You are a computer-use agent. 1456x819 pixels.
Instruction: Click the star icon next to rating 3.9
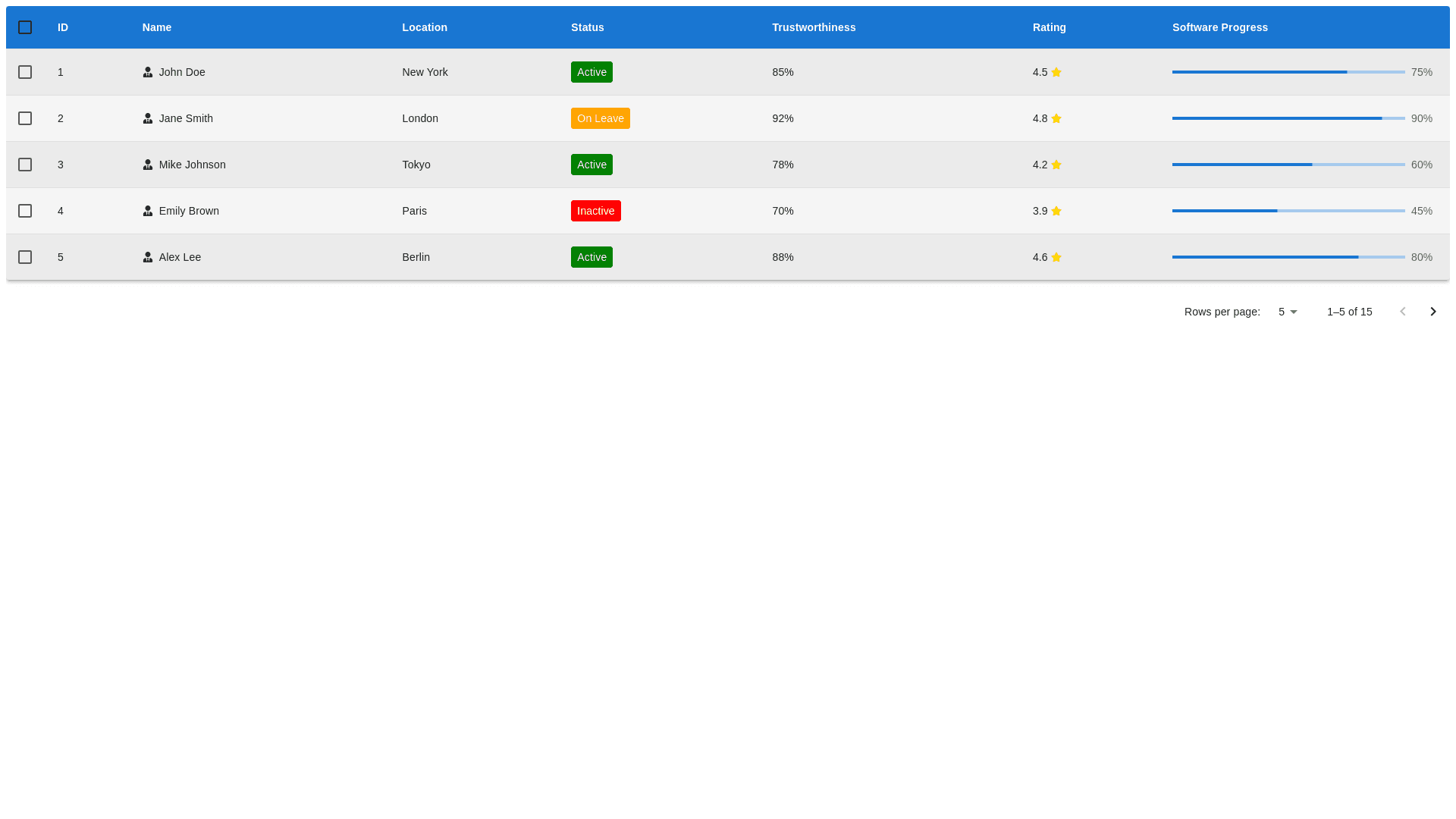1056,211
